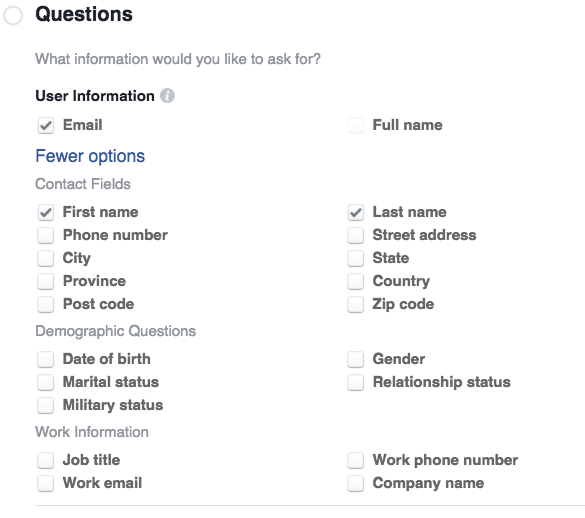The image size is (585, 518).
Task: Uncheck the Email checkbox
Action: [x=46, y=125]
